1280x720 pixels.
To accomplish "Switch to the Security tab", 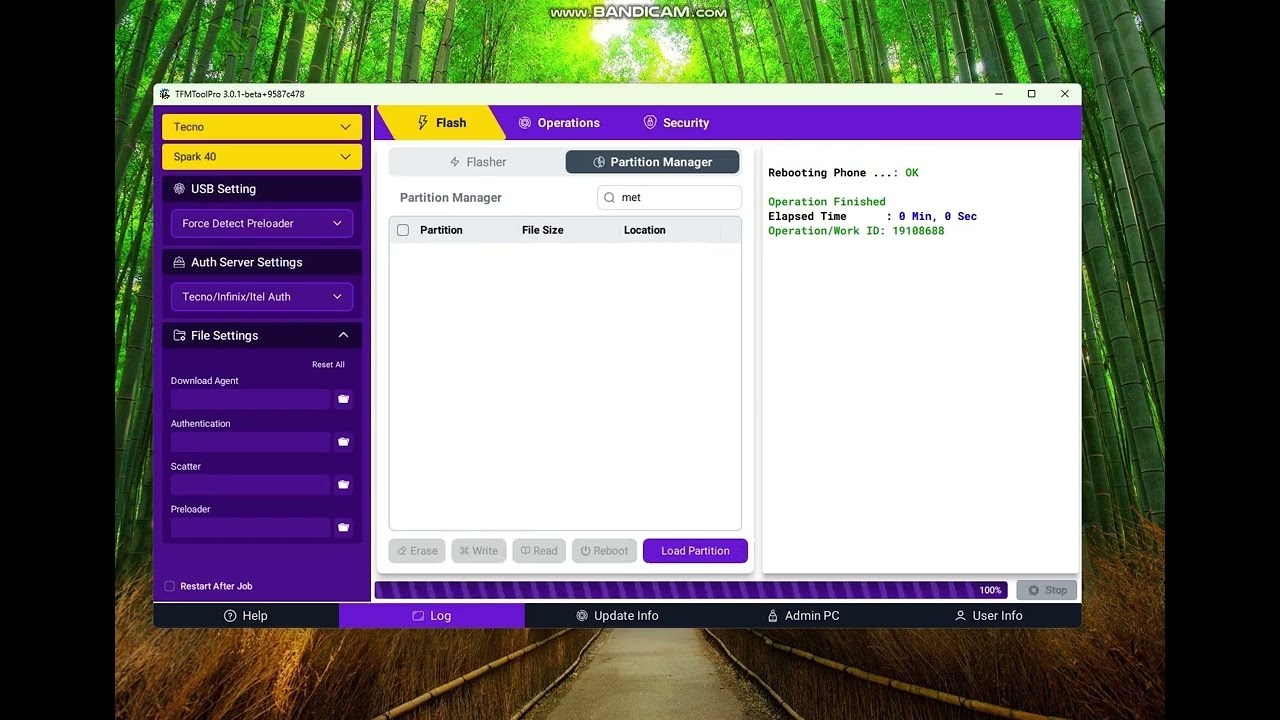I will click(x=676, y=123).
